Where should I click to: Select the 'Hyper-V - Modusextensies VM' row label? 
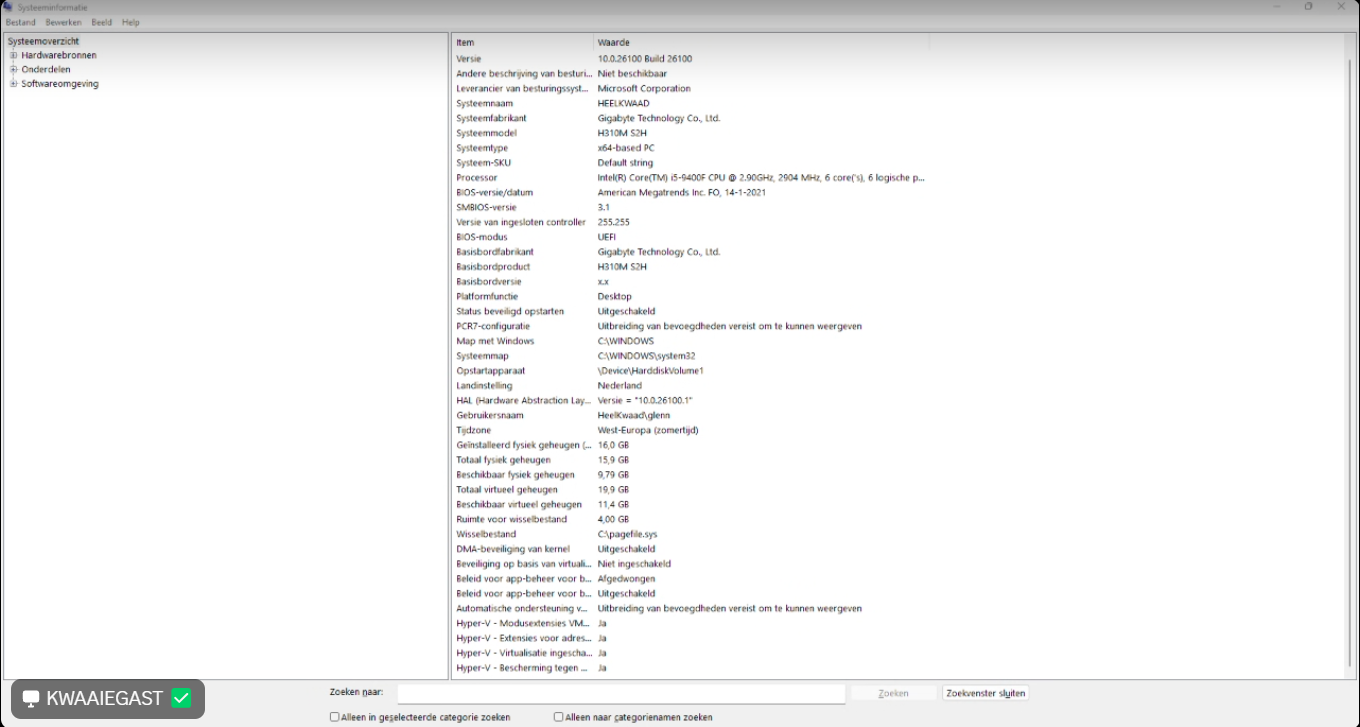523,623
